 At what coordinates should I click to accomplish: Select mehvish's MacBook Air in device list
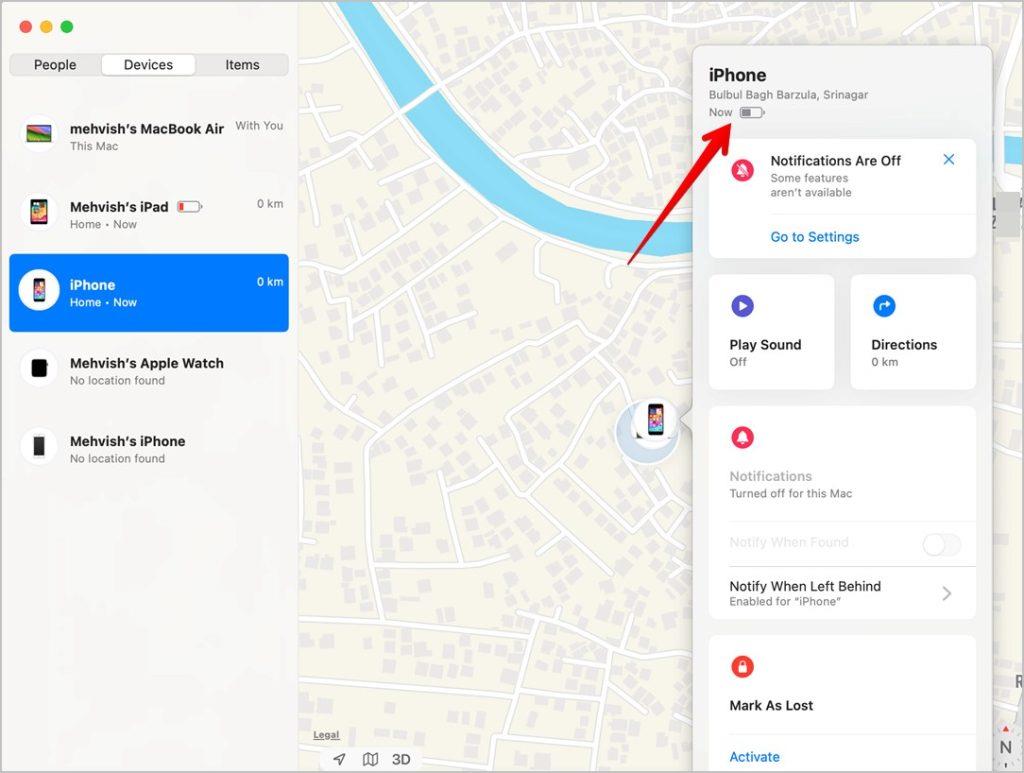(x=149, y=136)
